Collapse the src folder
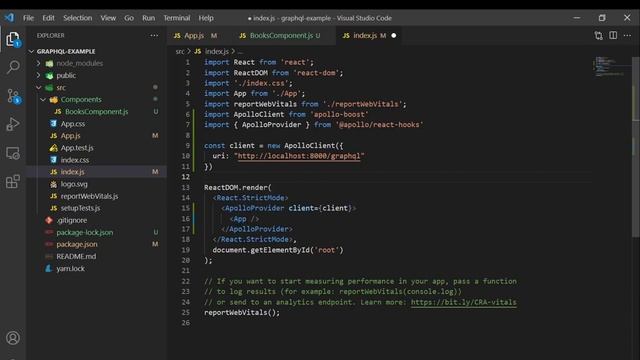Screen dimensions: 640x360 38,87
